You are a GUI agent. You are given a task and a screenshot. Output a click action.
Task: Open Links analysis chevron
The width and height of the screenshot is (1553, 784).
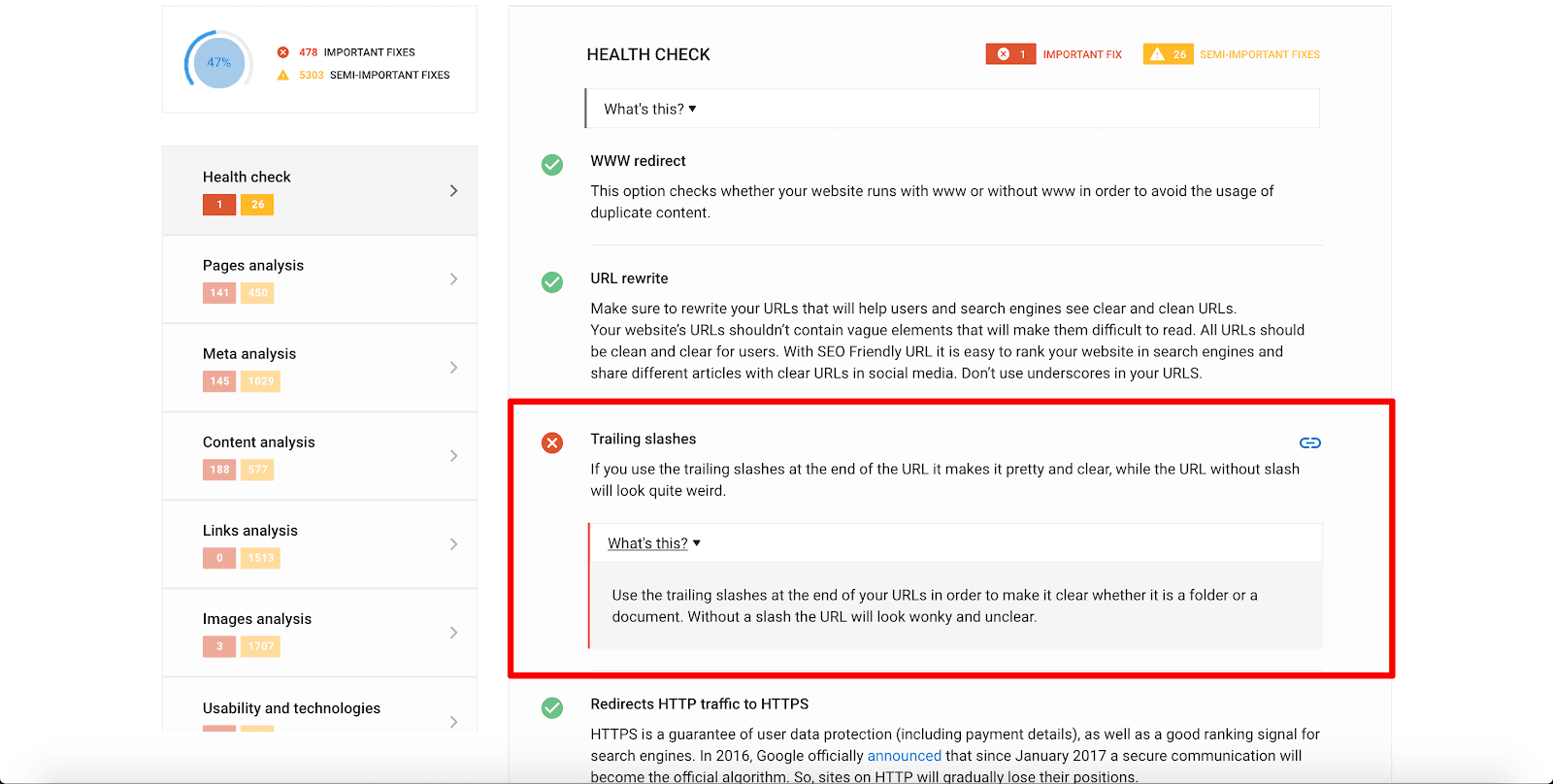453,544
